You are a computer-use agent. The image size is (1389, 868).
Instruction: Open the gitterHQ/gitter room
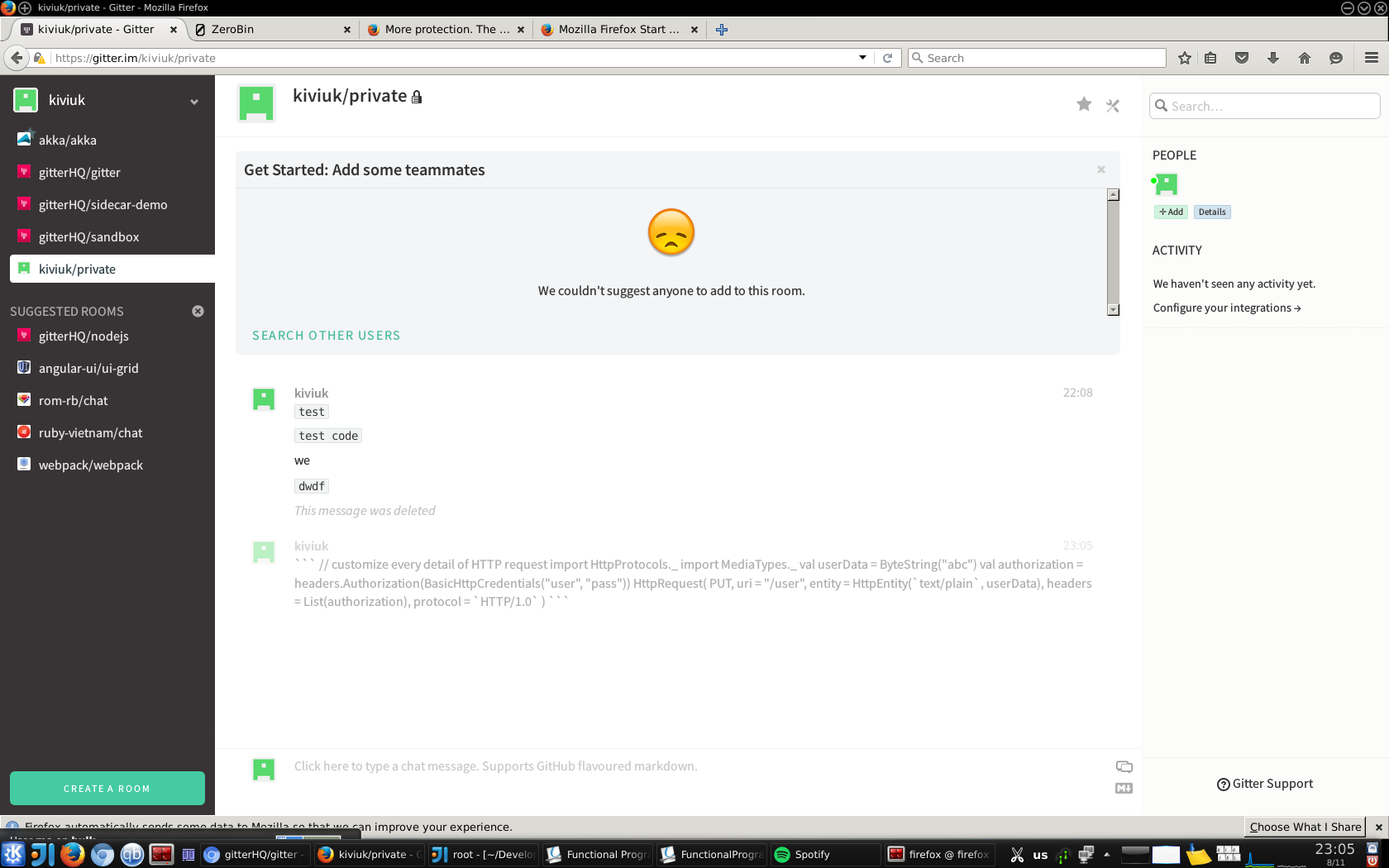point(107,172)
